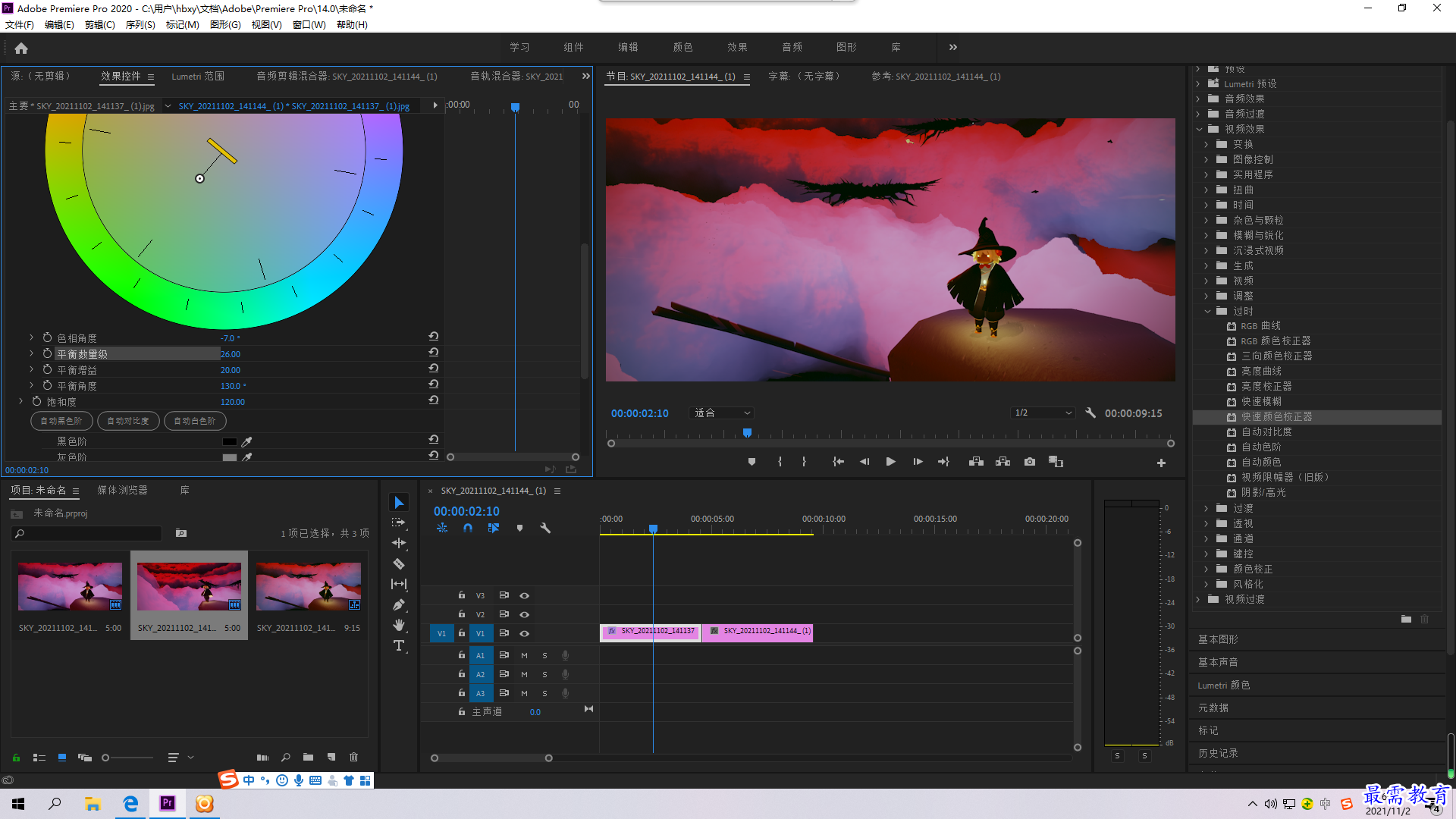Toggle V2 track visibility eye
Viewport: 1456px width, 819px height.
tap(524, 614)
